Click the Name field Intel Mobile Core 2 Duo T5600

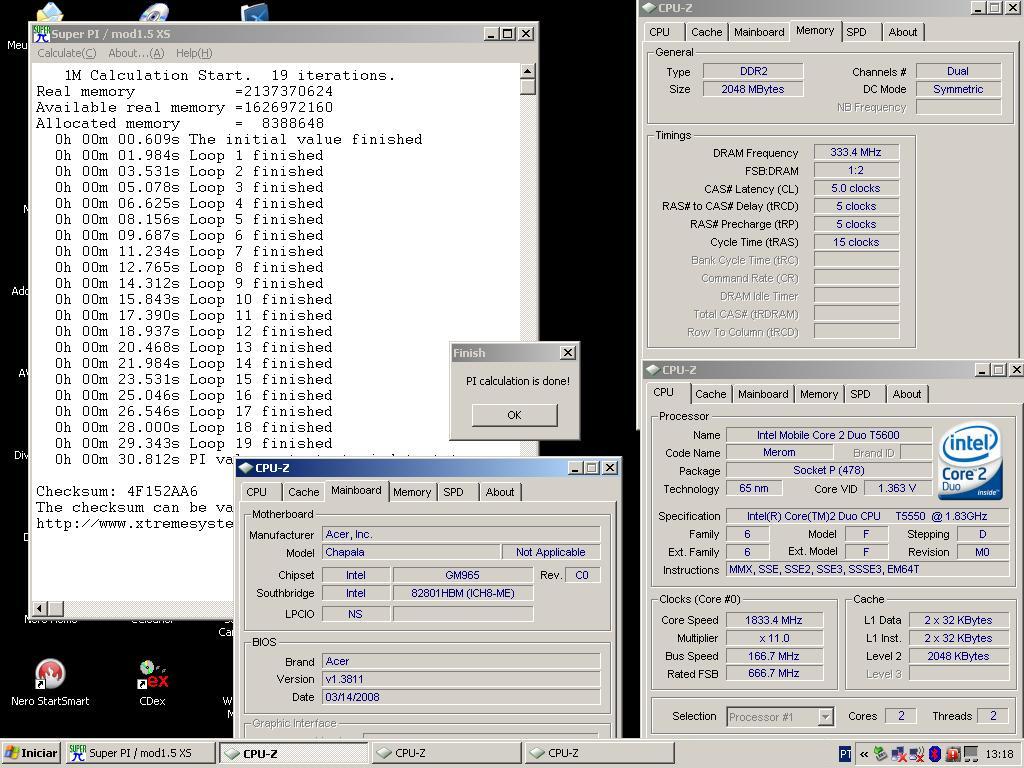coord(828,435)
